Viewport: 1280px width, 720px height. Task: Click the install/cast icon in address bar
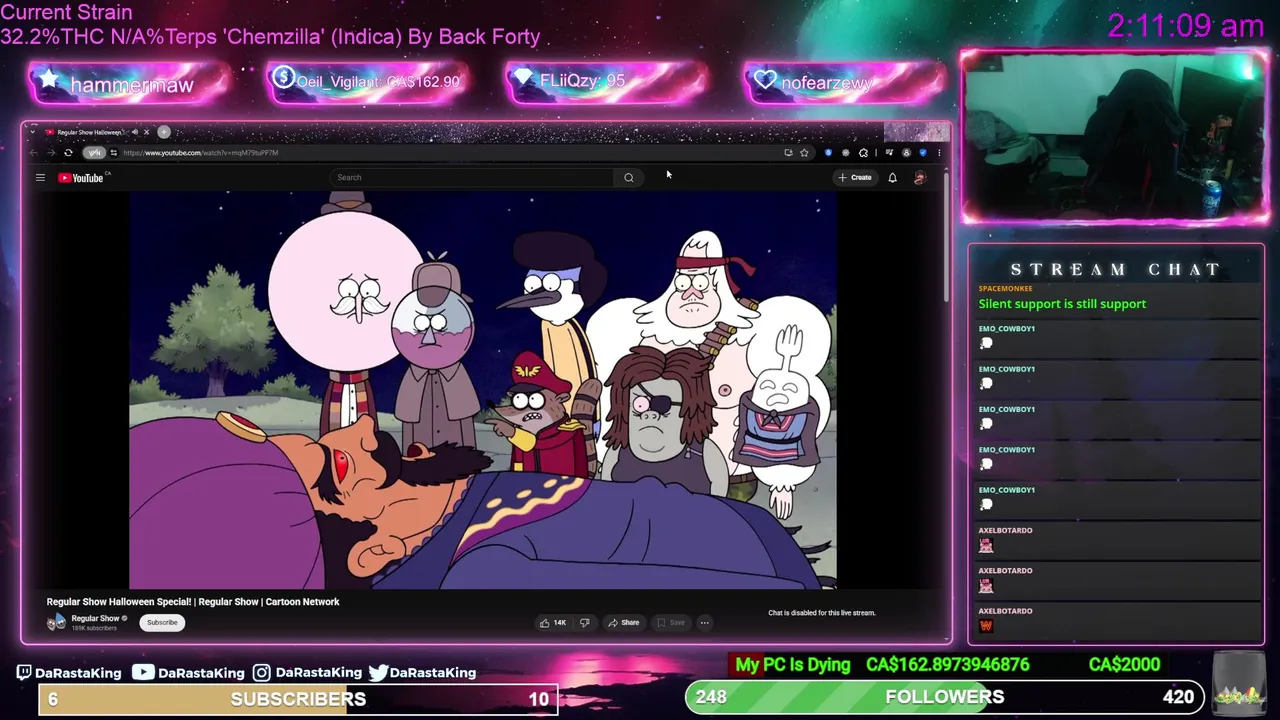click(x=788, y=153)
